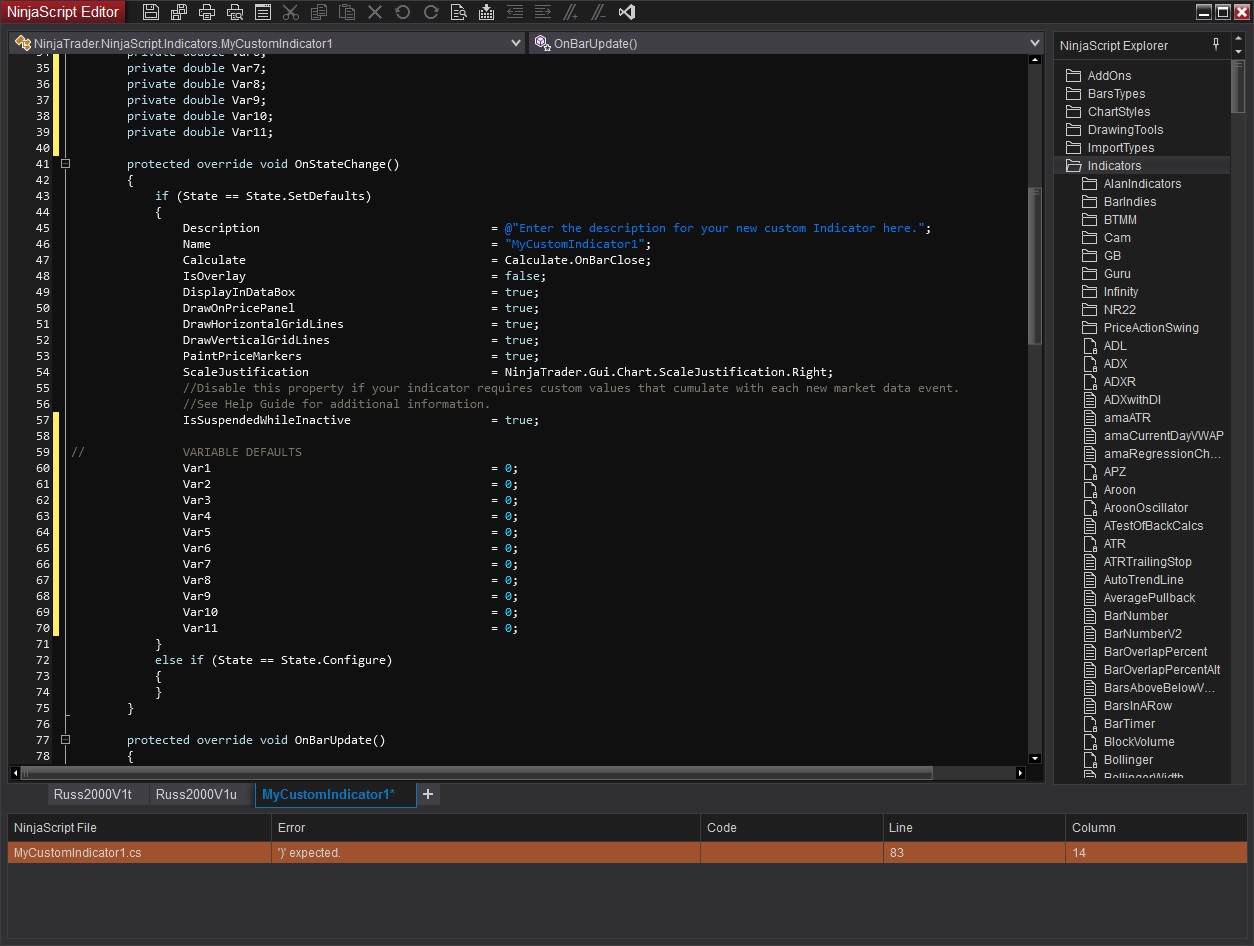Click the Uncomment selection icon

pos(599,13)
